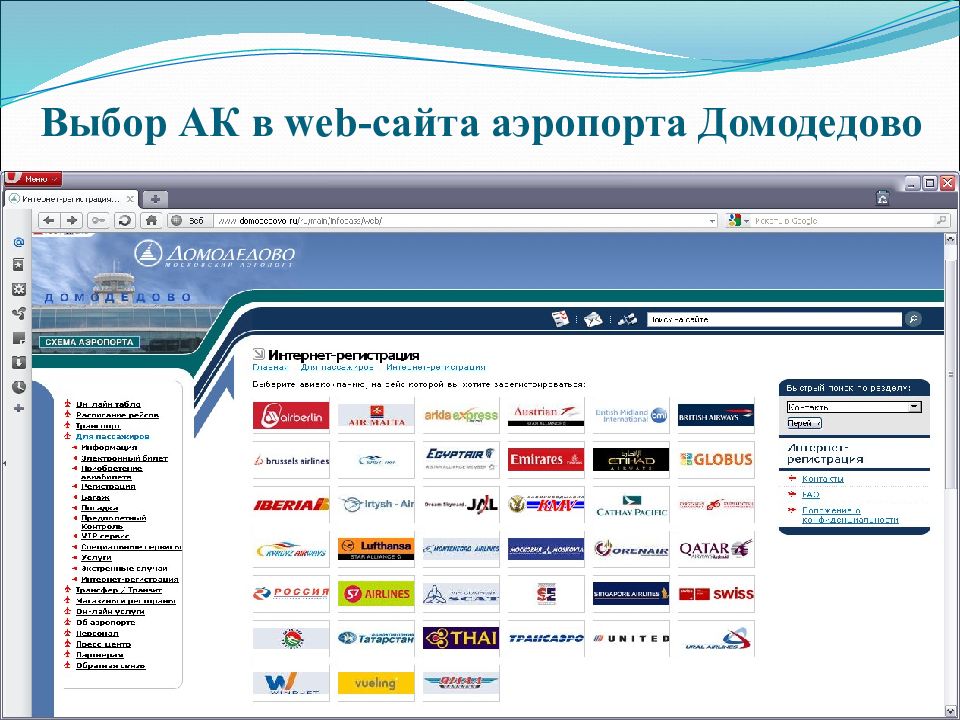The image size is (960, 720).
Task: Select the Etihad Airways logo
Action: point(631,460)
